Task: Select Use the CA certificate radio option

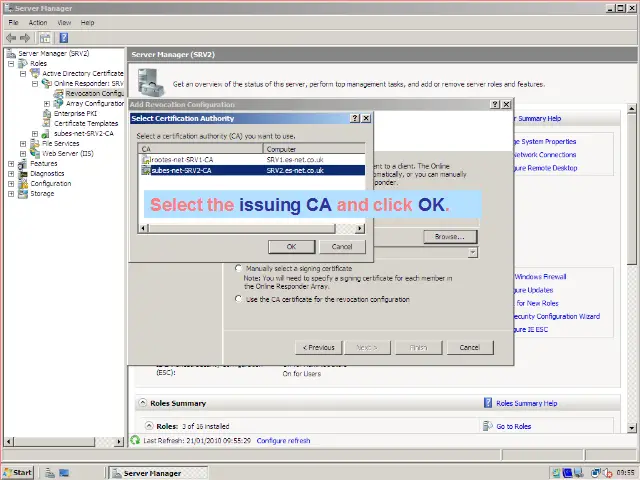Action: pyautogui.click(x=238, y=299)
